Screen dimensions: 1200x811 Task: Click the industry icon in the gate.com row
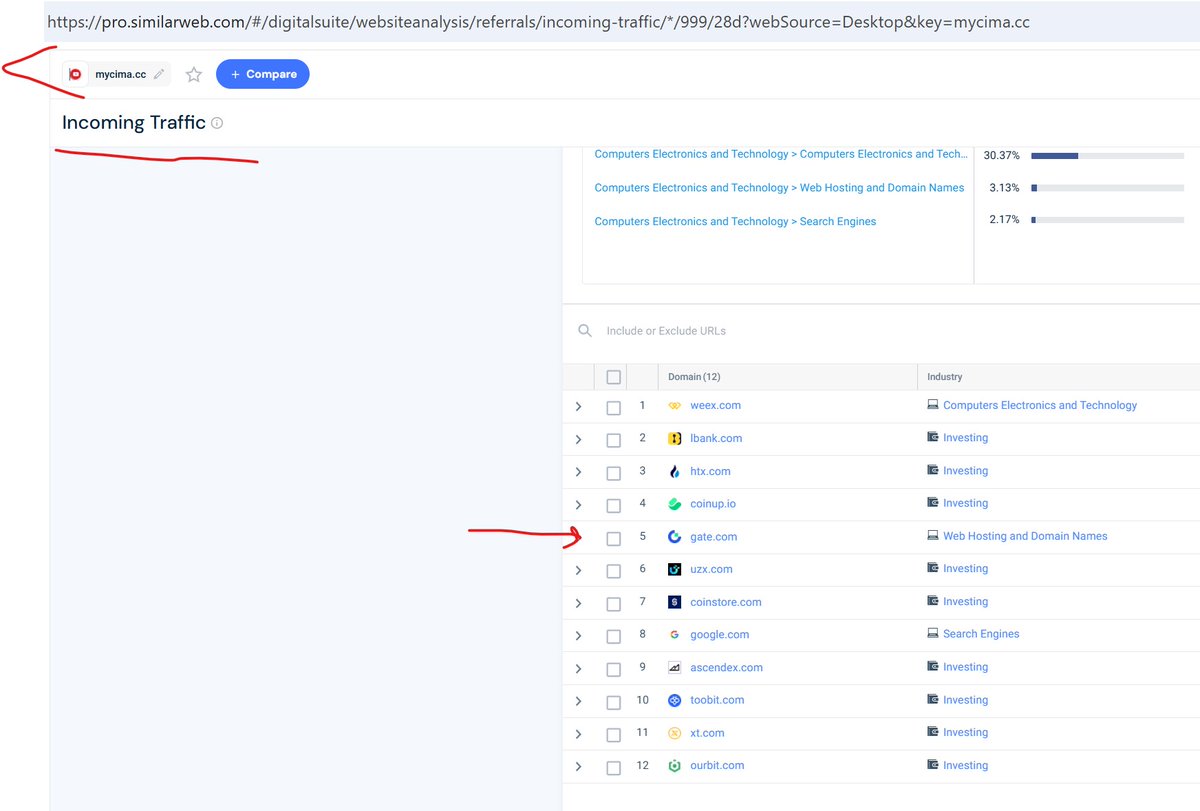(933, 536)
